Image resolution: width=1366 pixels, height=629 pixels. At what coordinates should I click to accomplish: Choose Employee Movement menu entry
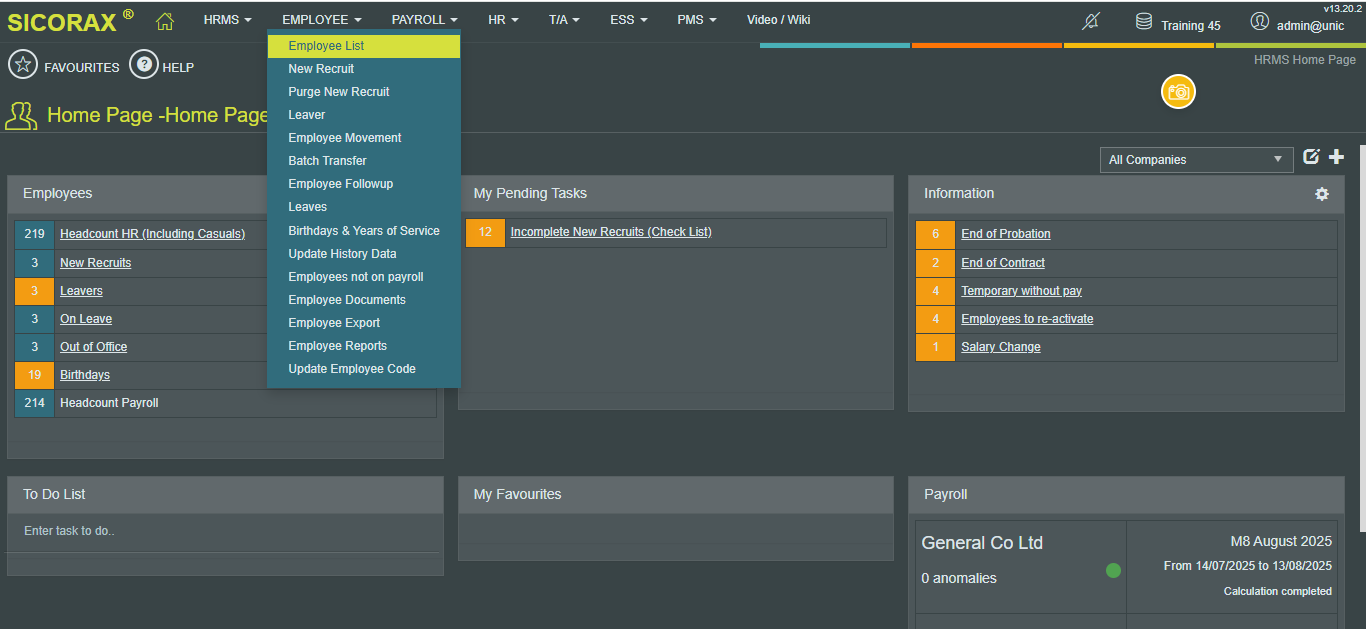pos(345,138)
